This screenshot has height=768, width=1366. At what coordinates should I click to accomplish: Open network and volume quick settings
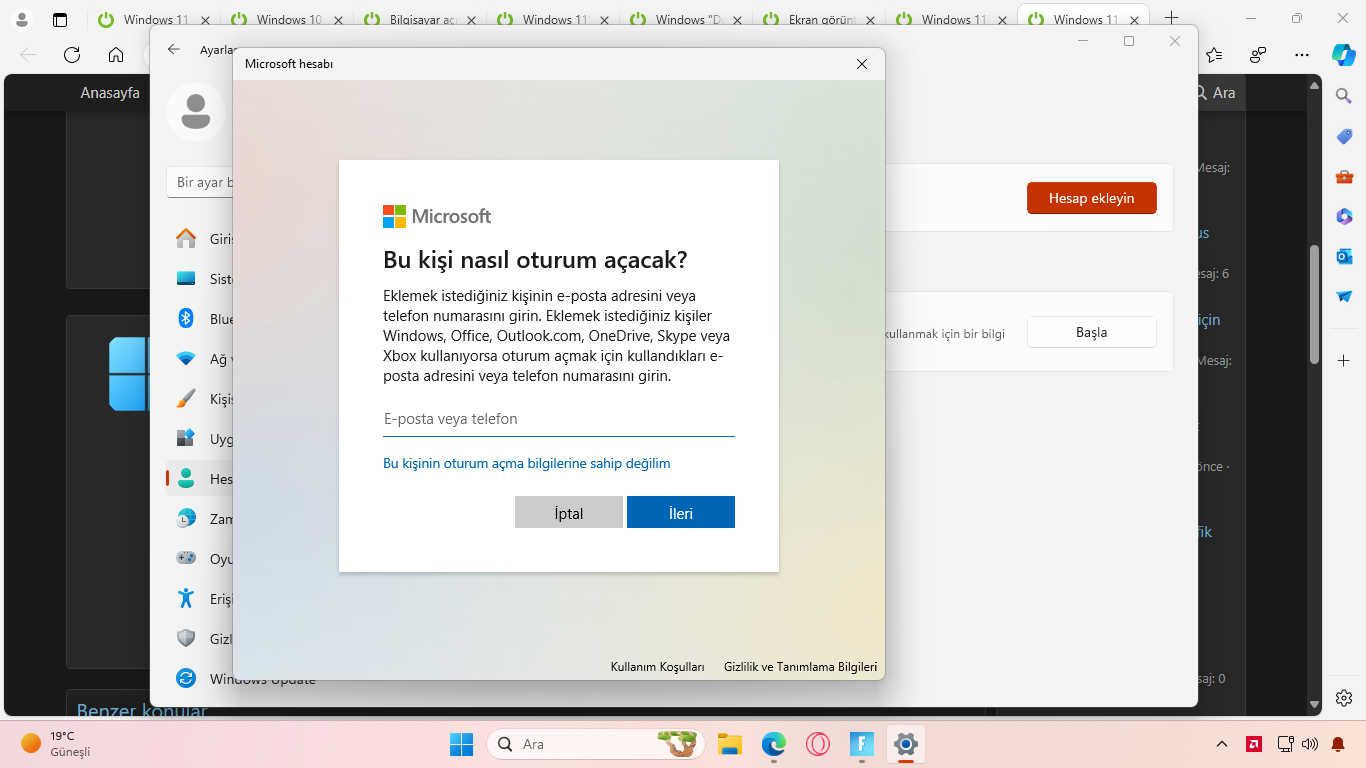[x=1297, y=744]
